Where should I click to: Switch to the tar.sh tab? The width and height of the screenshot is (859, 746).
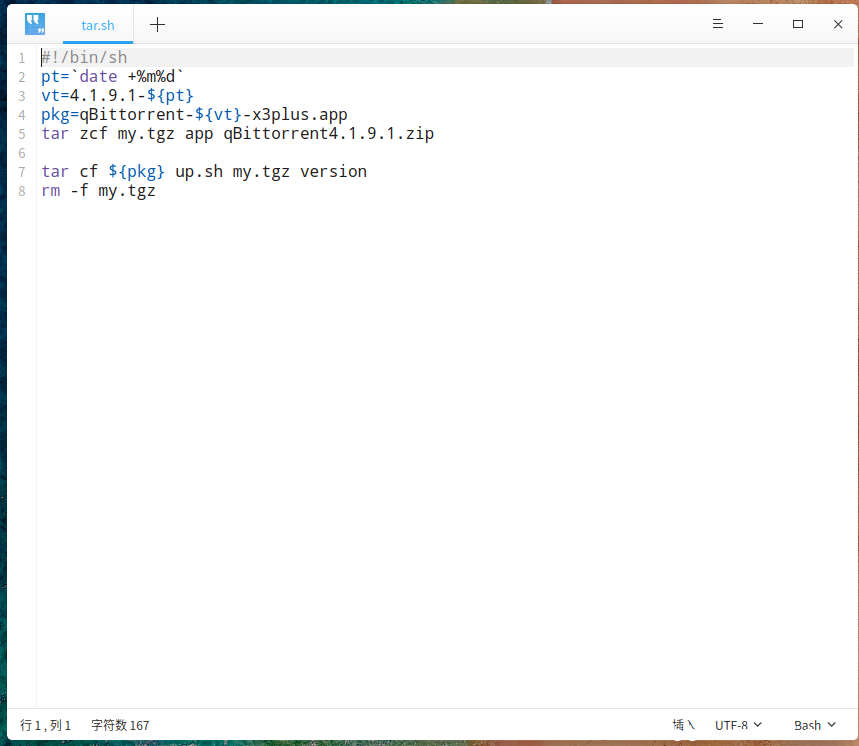98,25
